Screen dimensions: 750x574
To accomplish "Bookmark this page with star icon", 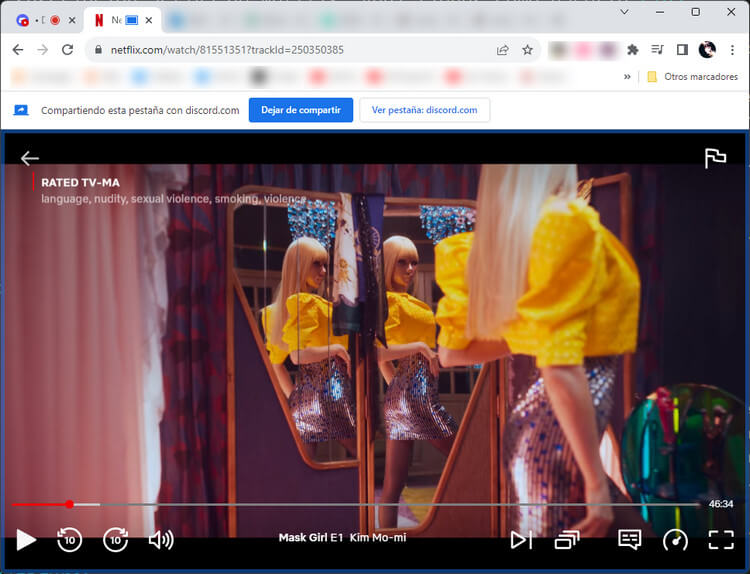I will point(527,50).
